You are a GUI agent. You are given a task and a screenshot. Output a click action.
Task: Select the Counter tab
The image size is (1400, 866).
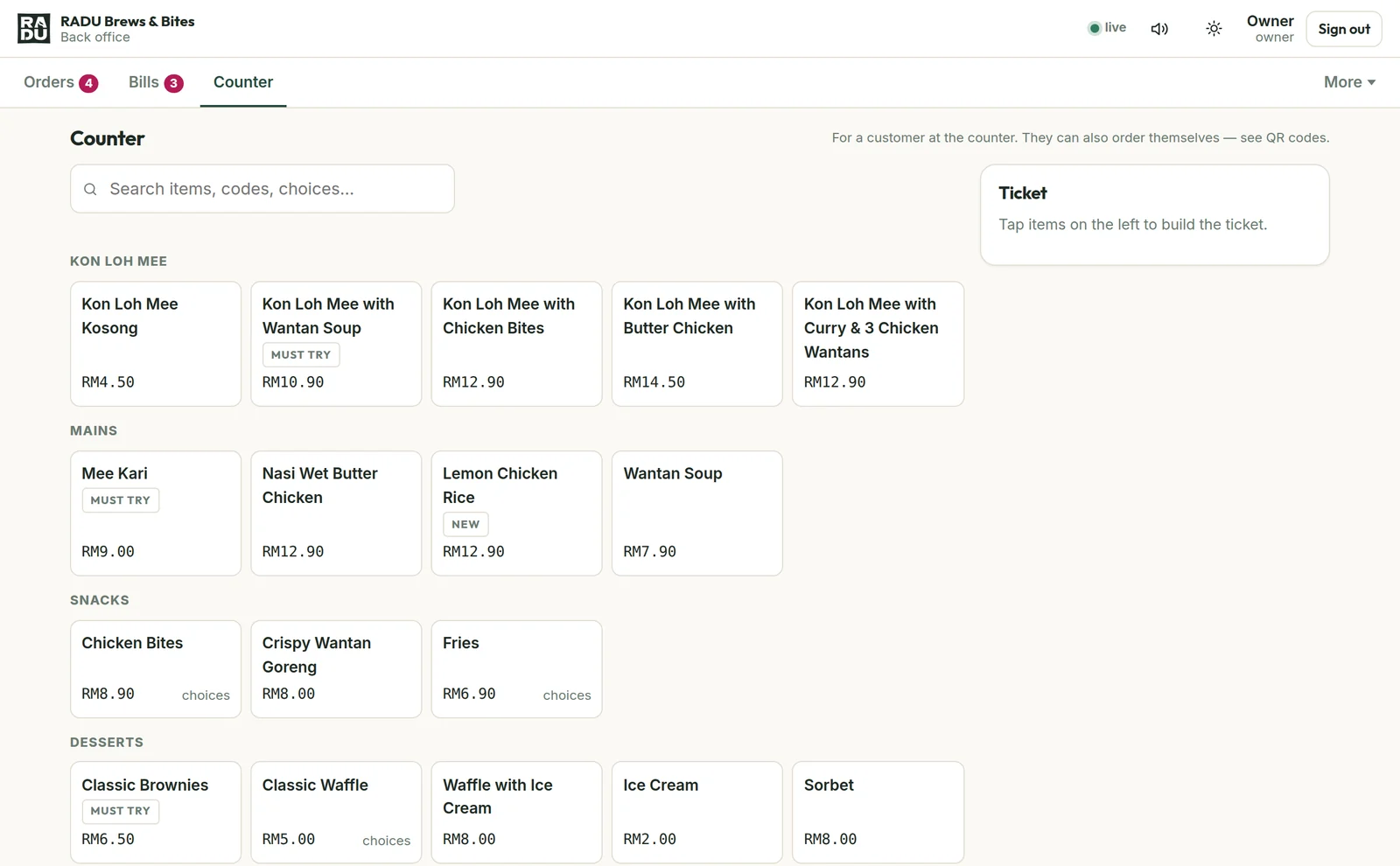pos(243,82)
